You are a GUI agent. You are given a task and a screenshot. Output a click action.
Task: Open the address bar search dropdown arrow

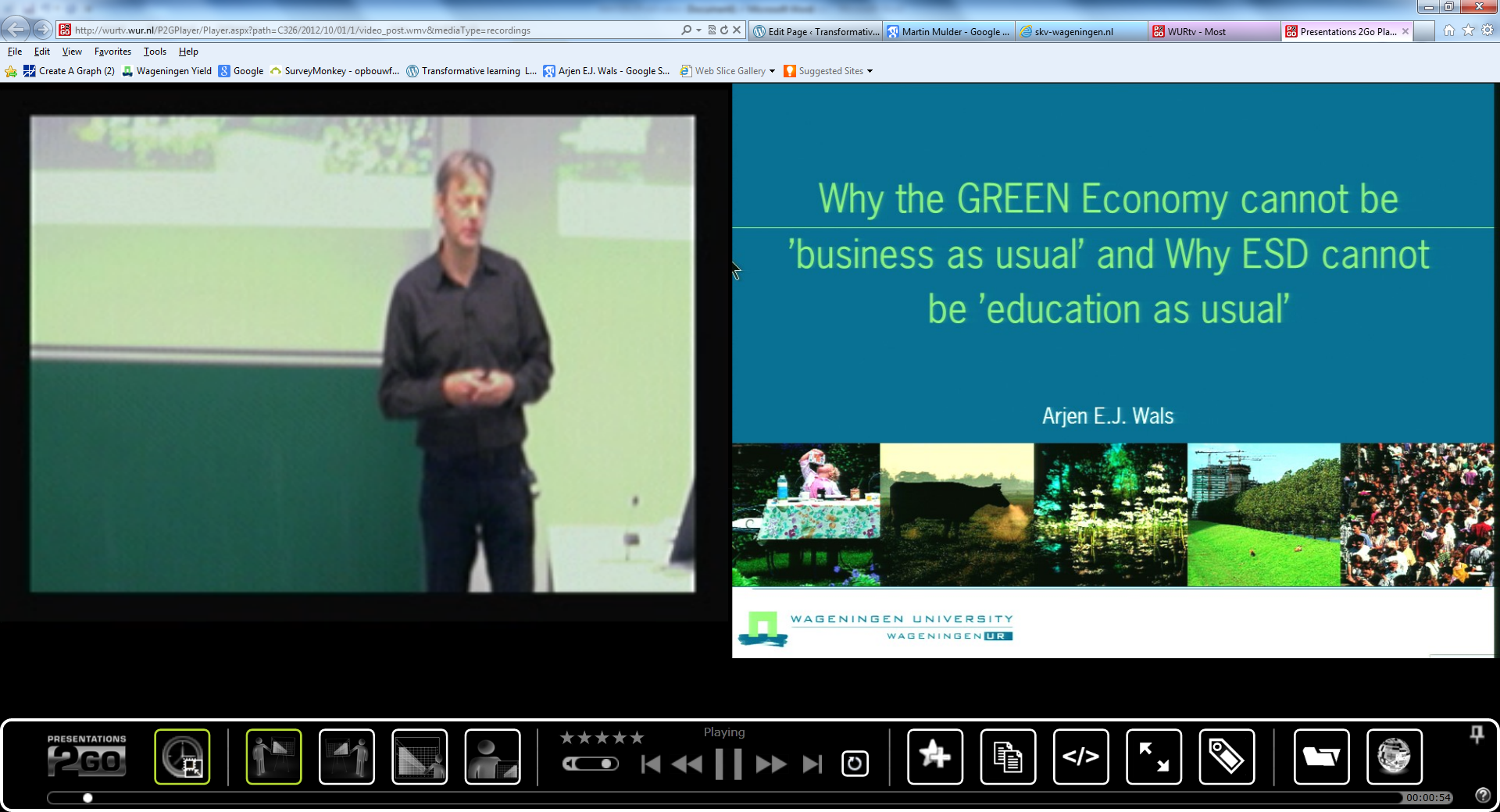pyautogui.click(x=698, y=30)
